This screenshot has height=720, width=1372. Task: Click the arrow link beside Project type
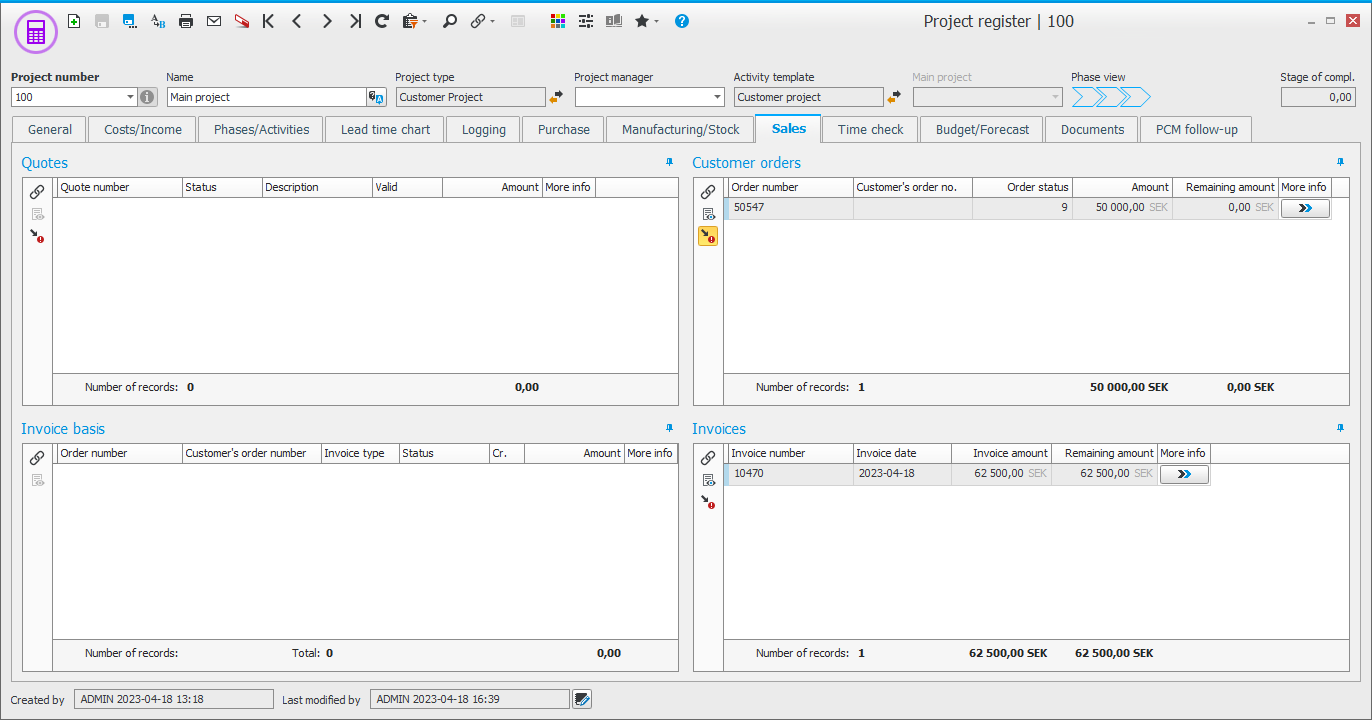(556, 97)
